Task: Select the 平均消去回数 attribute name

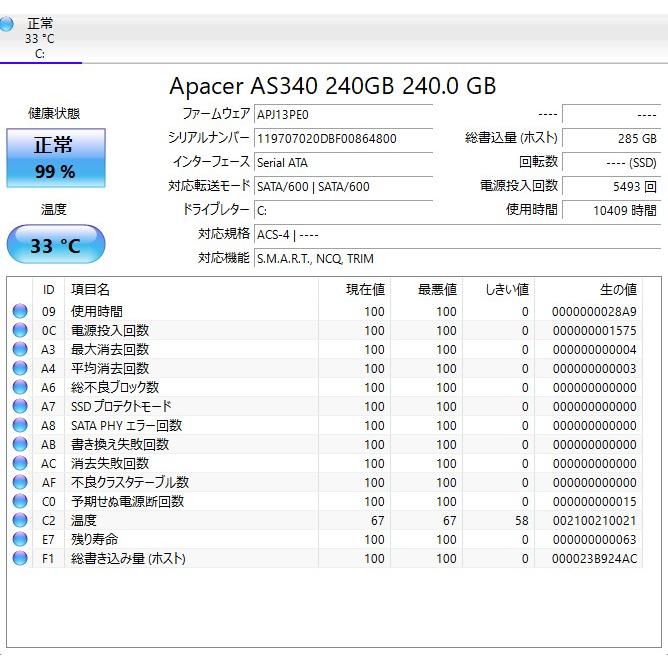Action: click(x=110, y=368)
